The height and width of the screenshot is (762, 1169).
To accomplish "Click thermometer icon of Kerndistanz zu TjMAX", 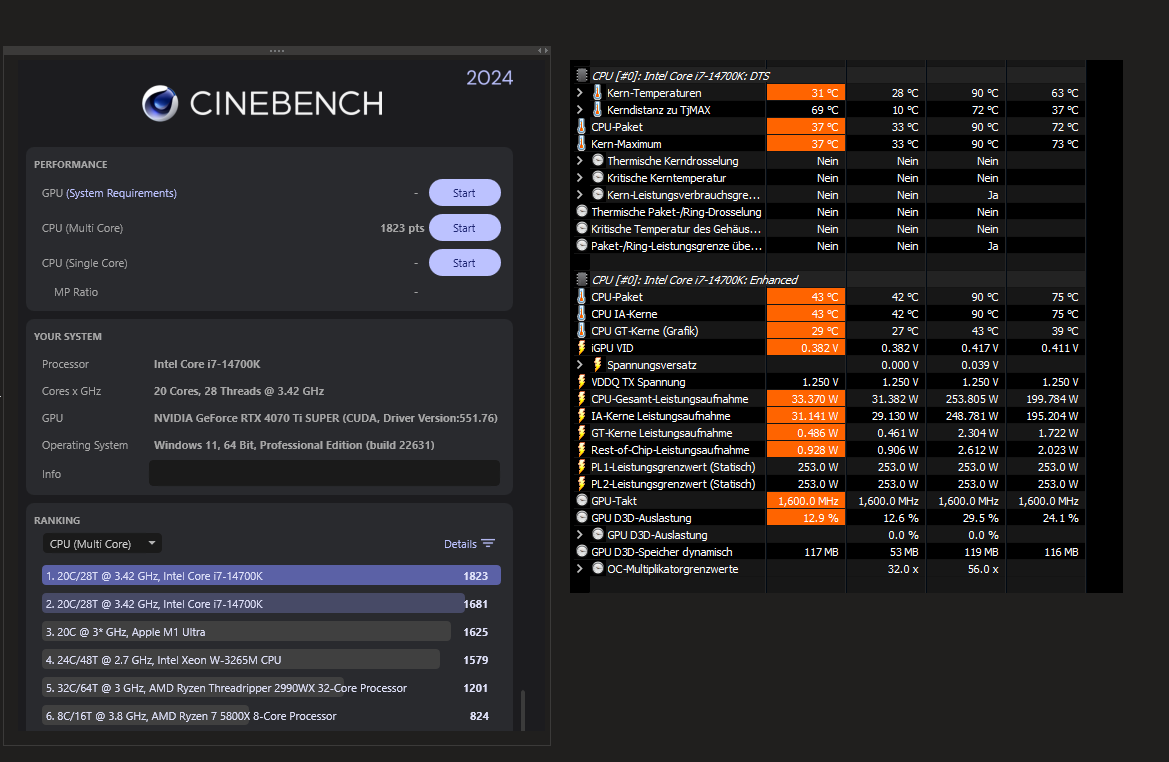I will (x=597, y=110).
